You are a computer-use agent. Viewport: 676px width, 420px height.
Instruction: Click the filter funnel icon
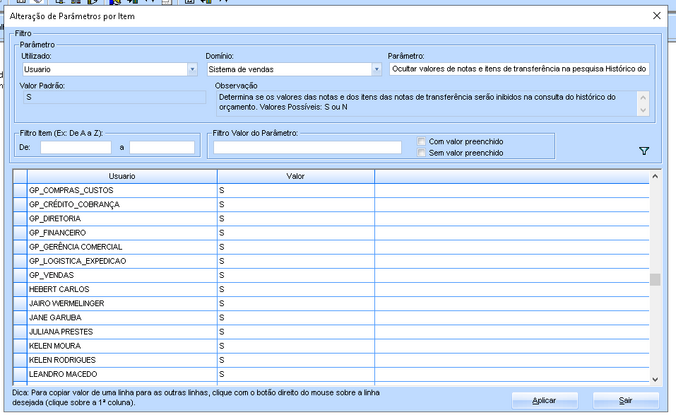pyautogui.click(x=643, y=151)
